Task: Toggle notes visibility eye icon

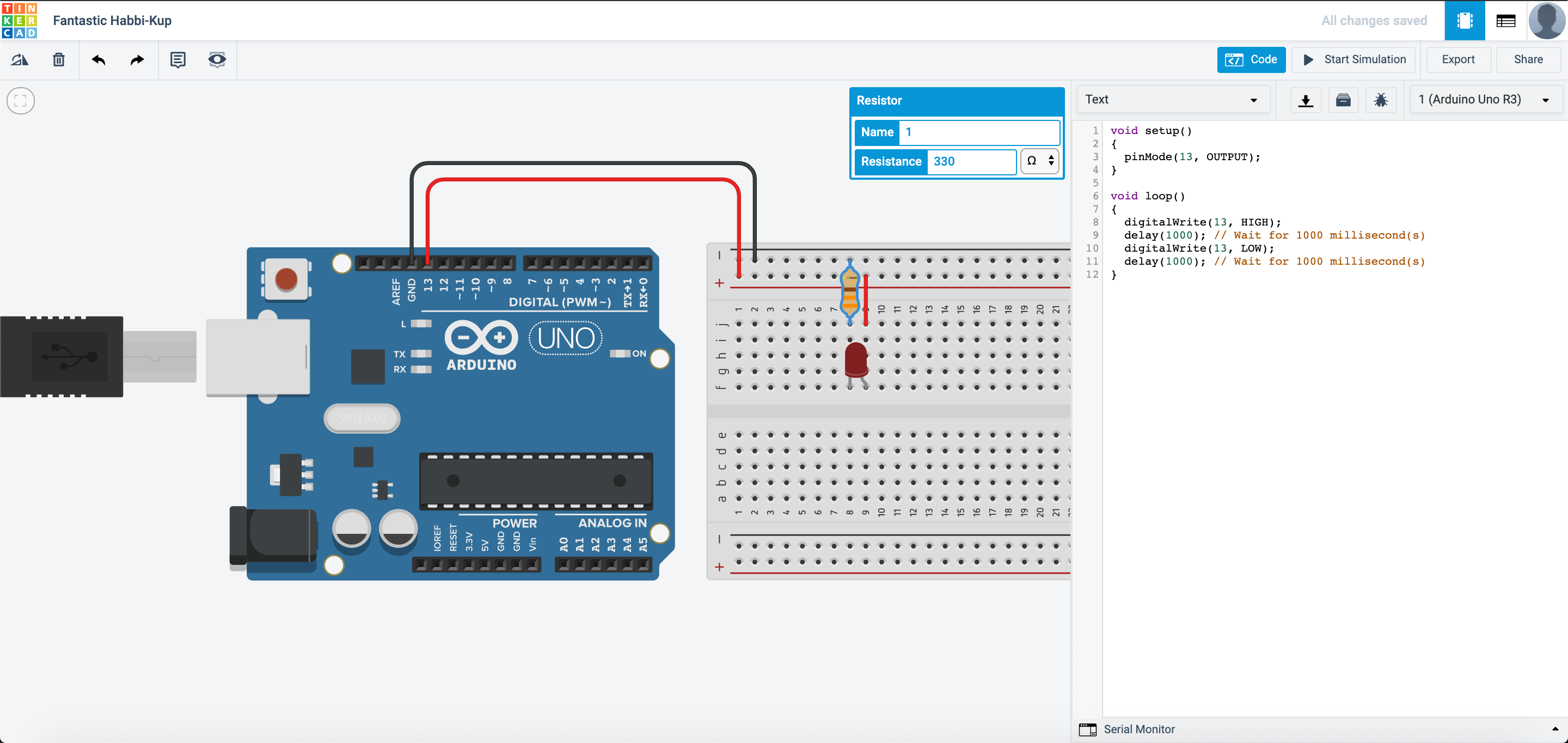Action: point(217,60)
